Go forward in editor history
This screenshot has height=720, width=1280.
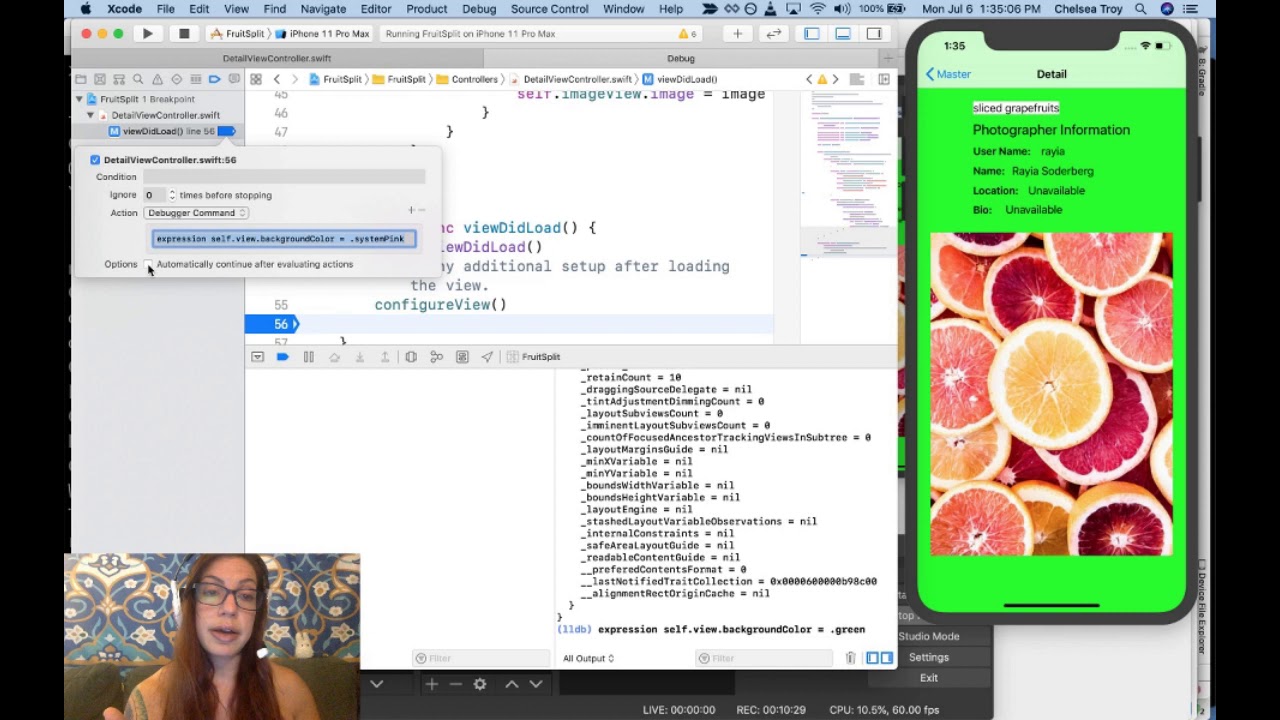pyautogui.click(x=294, y=79)
